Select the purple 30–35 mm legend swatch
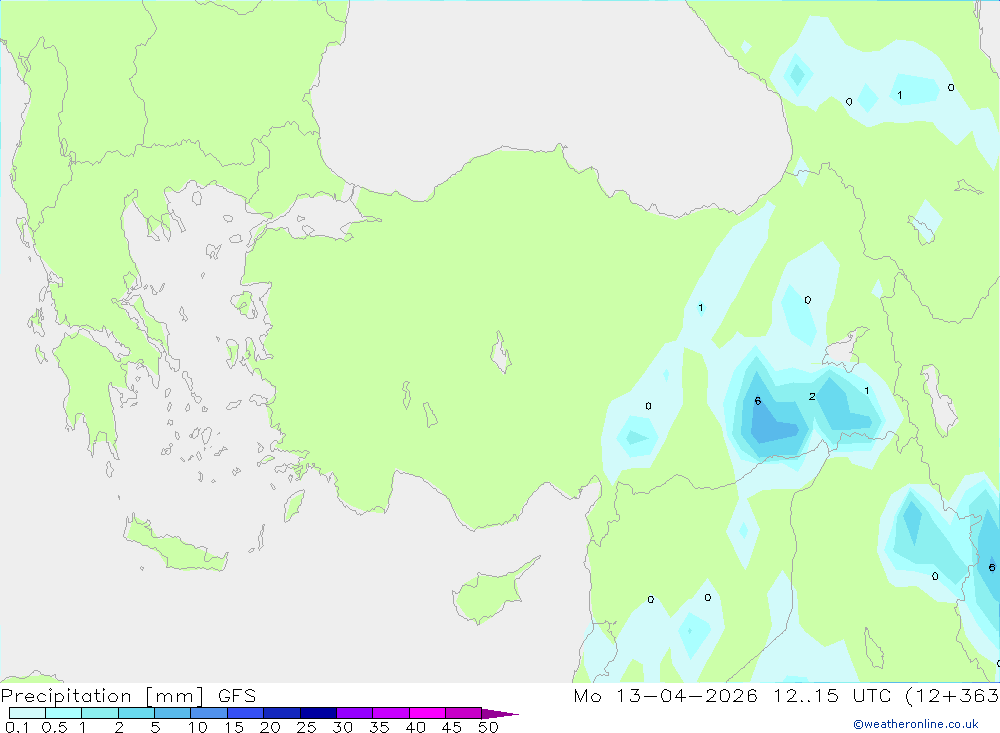The width and height of the screenshot is (1000, 733). click(354, 713)
